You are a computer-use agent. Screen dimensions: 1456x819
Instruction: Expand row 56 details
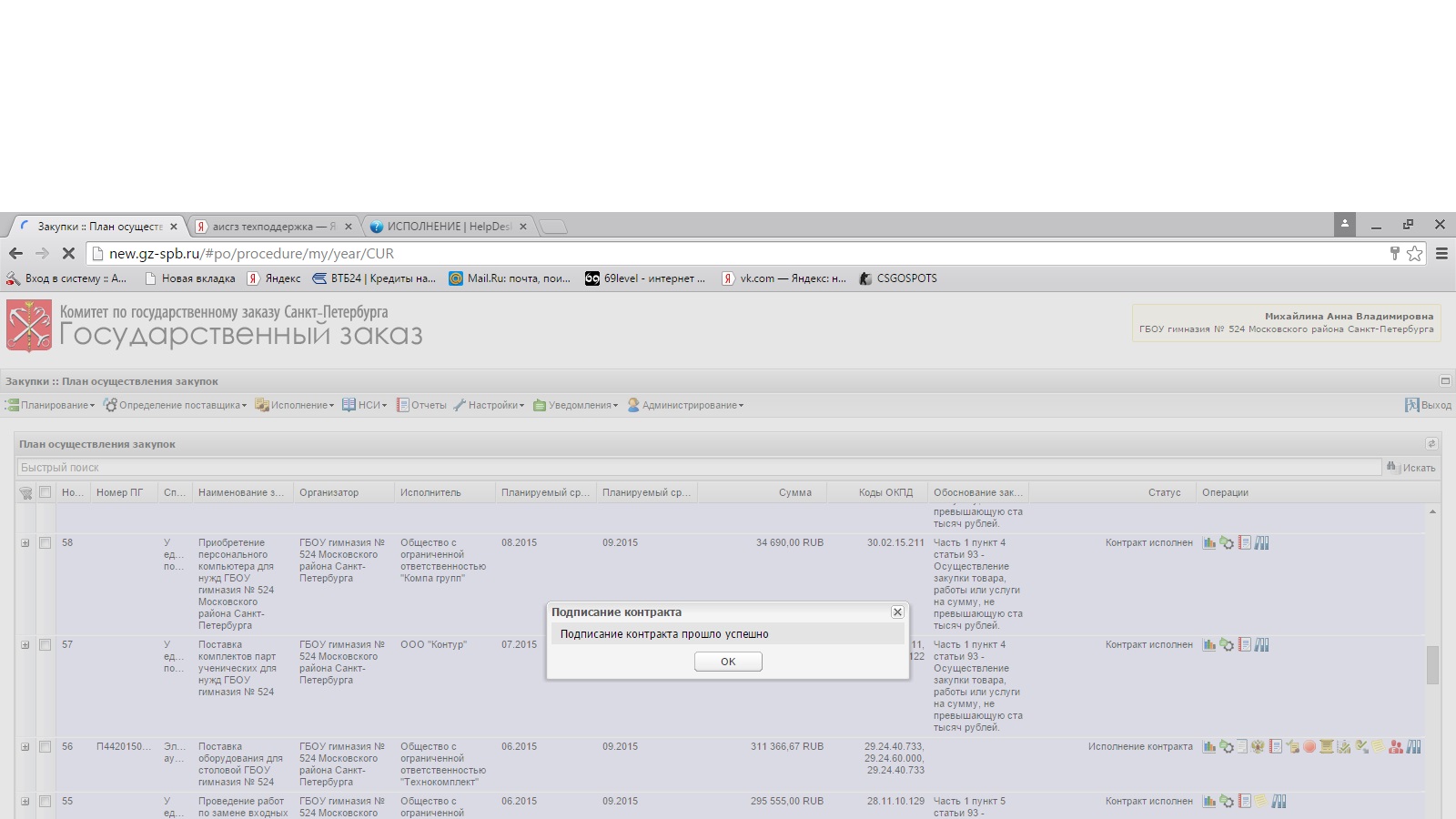click(25, 747)
